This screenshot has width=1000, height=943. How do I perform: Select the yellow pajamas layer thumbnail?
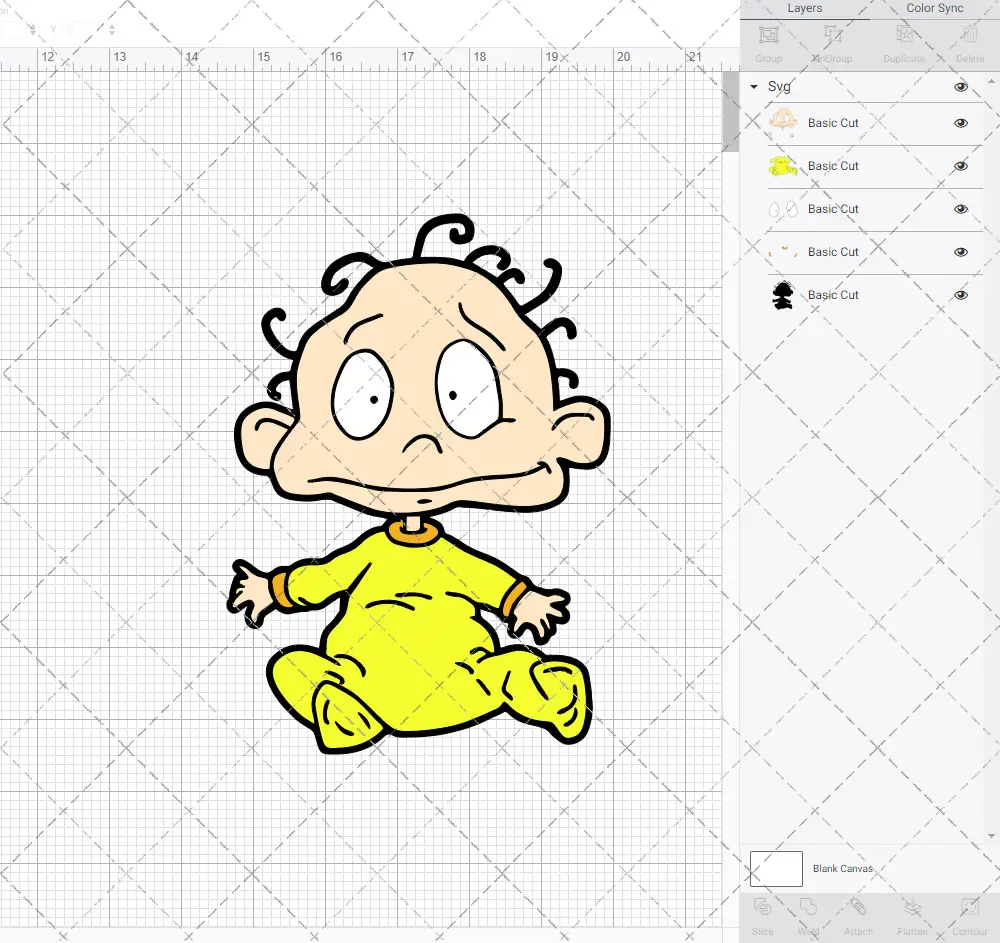point(783,166)
